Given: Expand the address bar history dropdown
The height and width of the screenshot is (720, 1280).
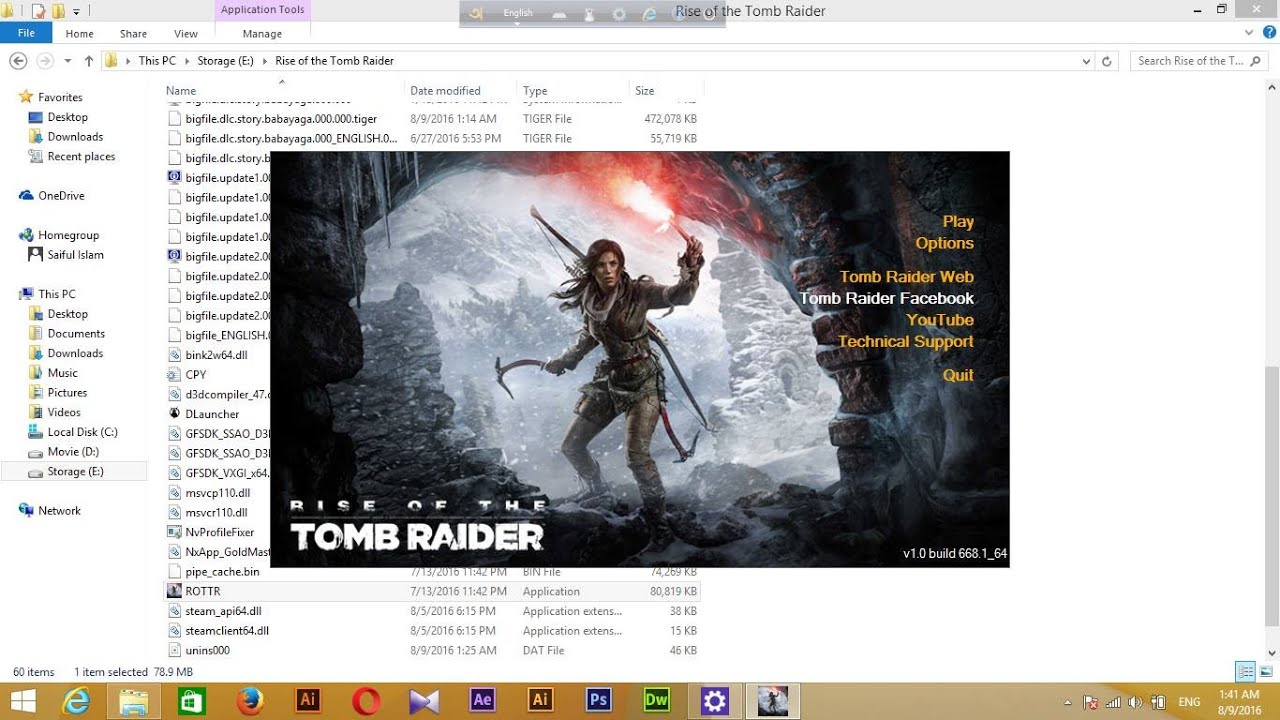Looking at the screenshot, I should (1087, 61).
